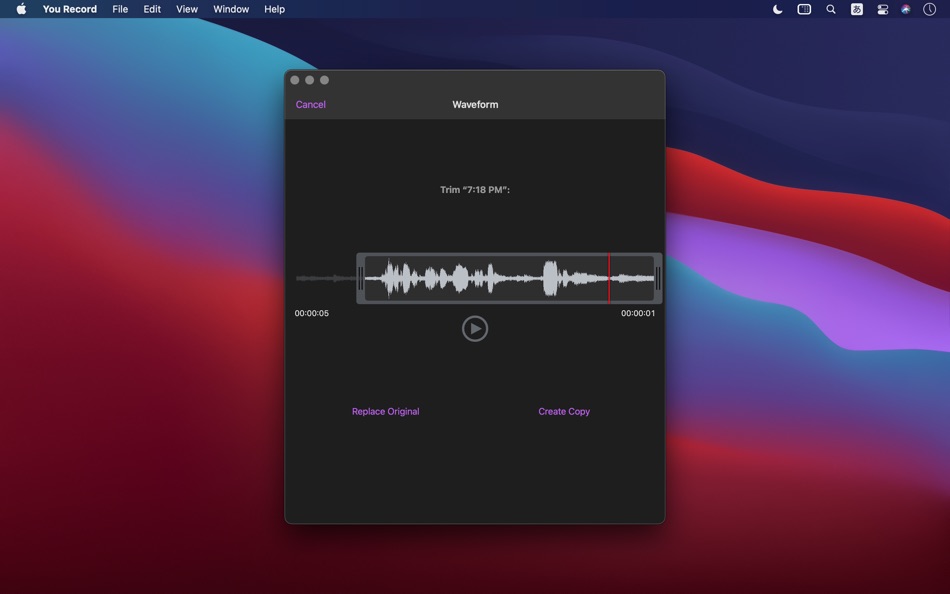Cancel the trim operation
Image resolution: width=950 pixels, height=594 pixels.
(x=310, y=104)
